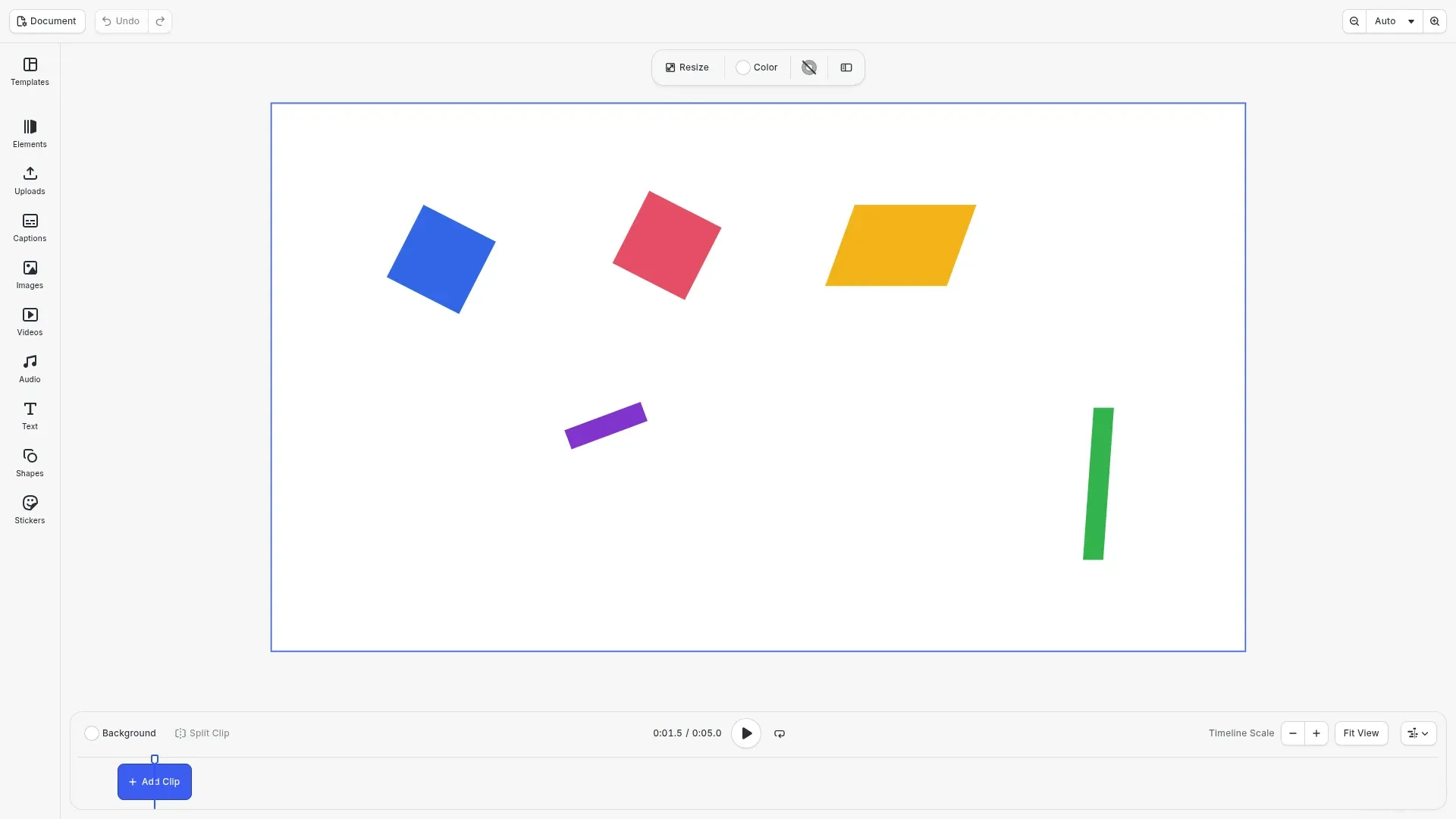Select the blue rotated square on canvas
The height and width of the screenshot is (819, 1456).
coord(441,259)
